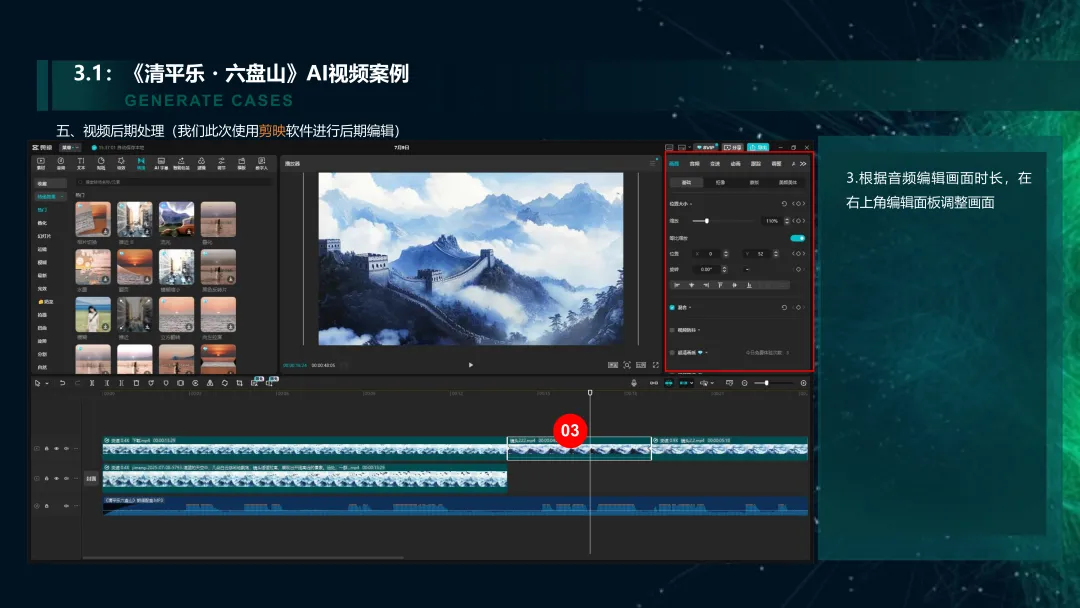1080x608 pixels.
Task: Switch to the 变速 speed tab
Action: [715, 164]
